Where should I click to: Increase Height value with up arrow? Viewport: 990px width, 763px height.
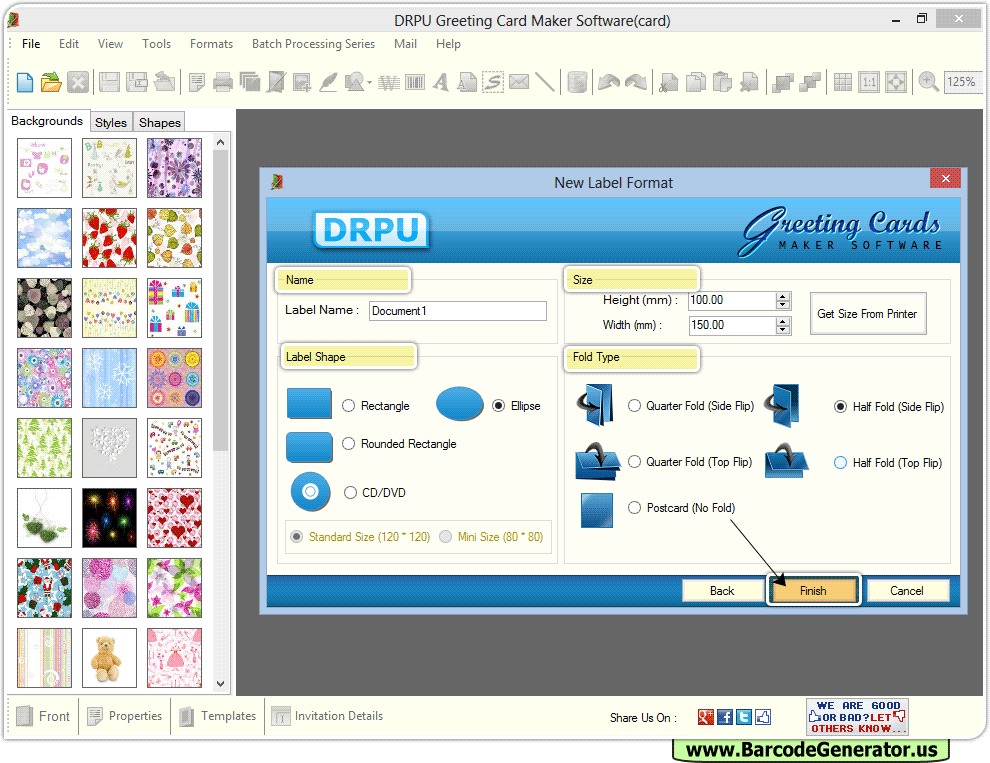click(783, 296)
